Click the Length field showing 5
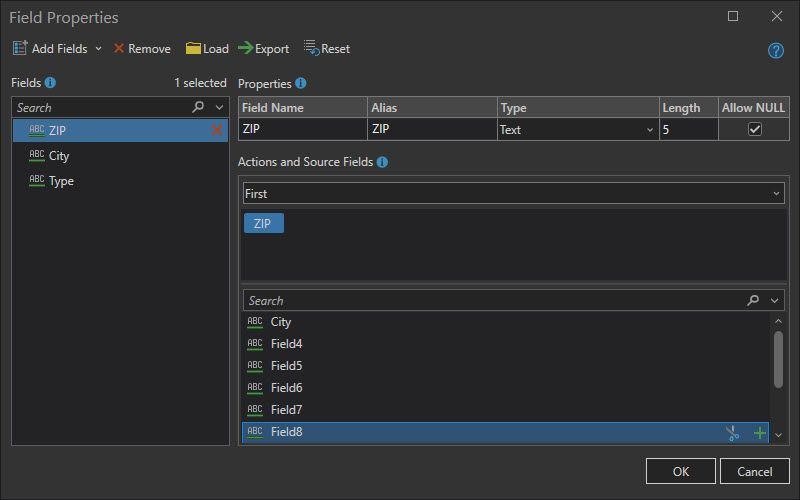800x500 pixels. [x=689, y=130]
